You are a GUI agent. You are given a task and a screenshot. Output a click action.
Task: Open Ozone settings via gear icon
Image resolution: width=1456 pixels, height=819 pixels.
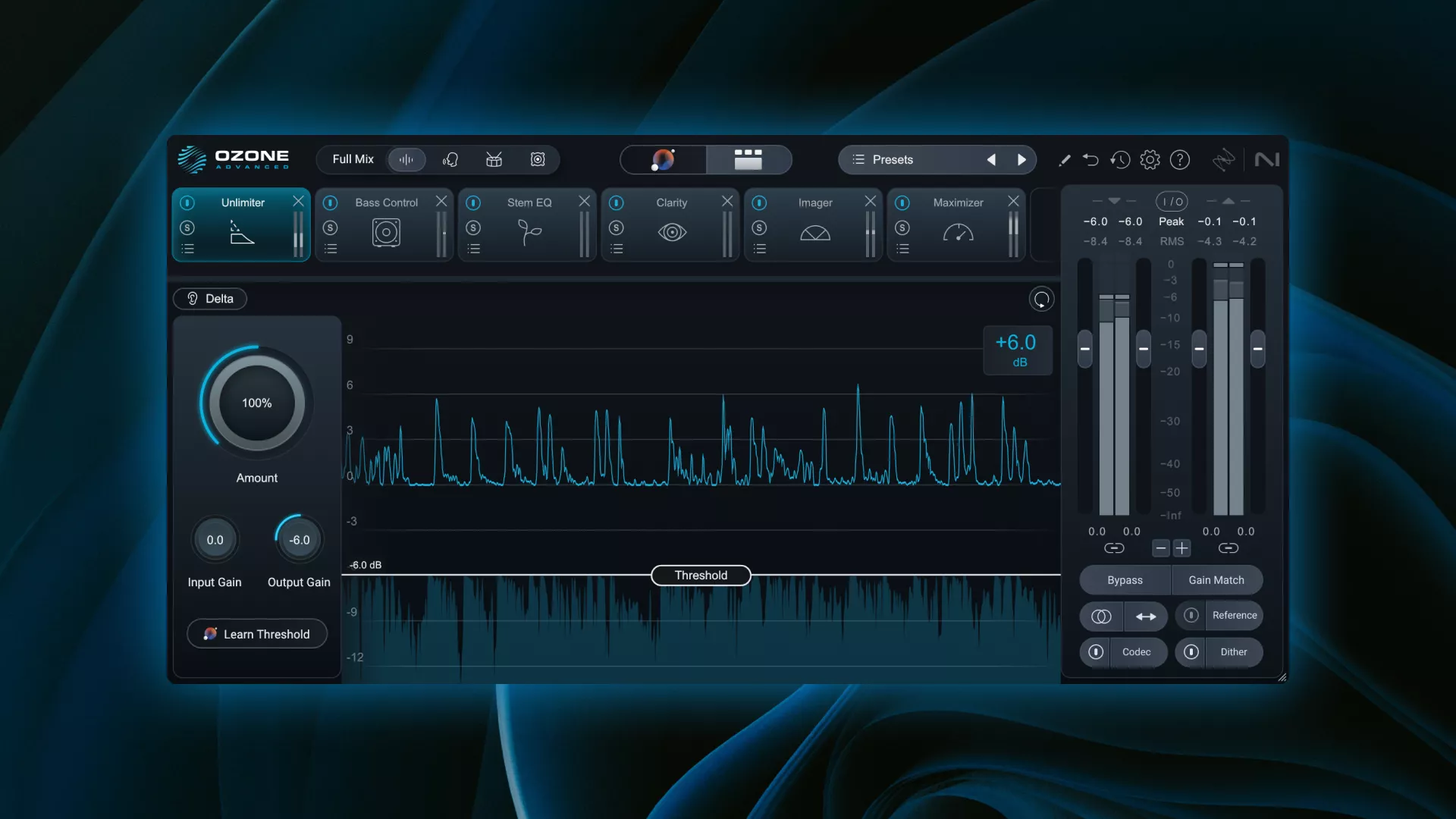pos(1150,159)
